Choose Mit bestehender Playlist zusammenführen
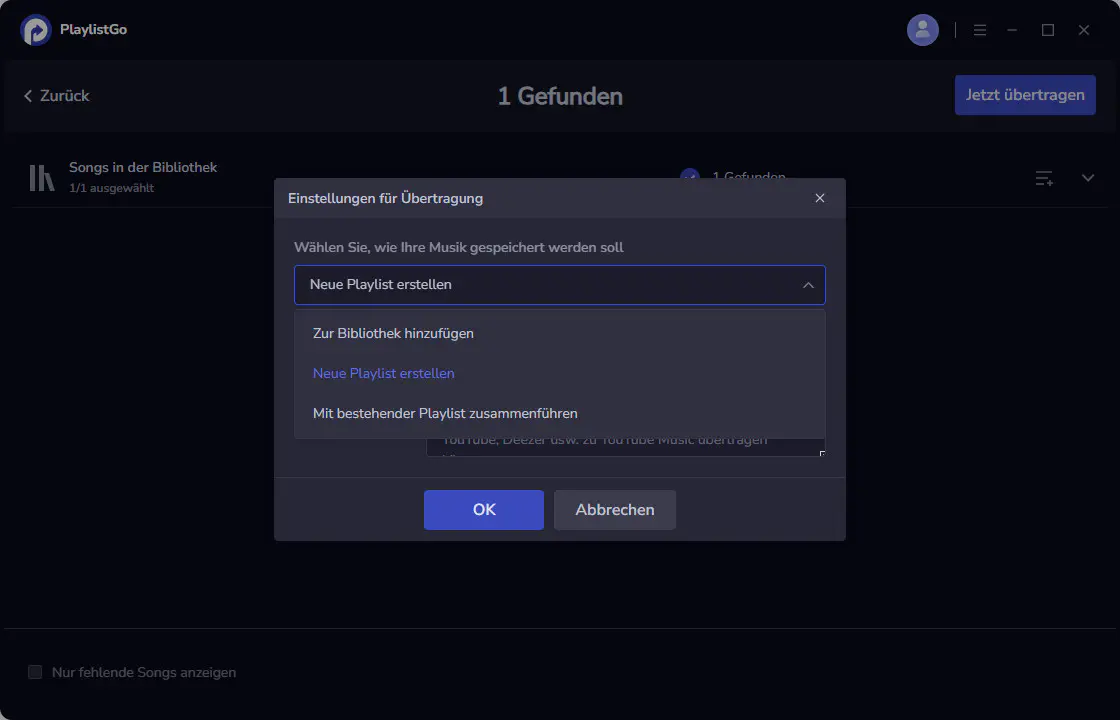 point(445,413)
